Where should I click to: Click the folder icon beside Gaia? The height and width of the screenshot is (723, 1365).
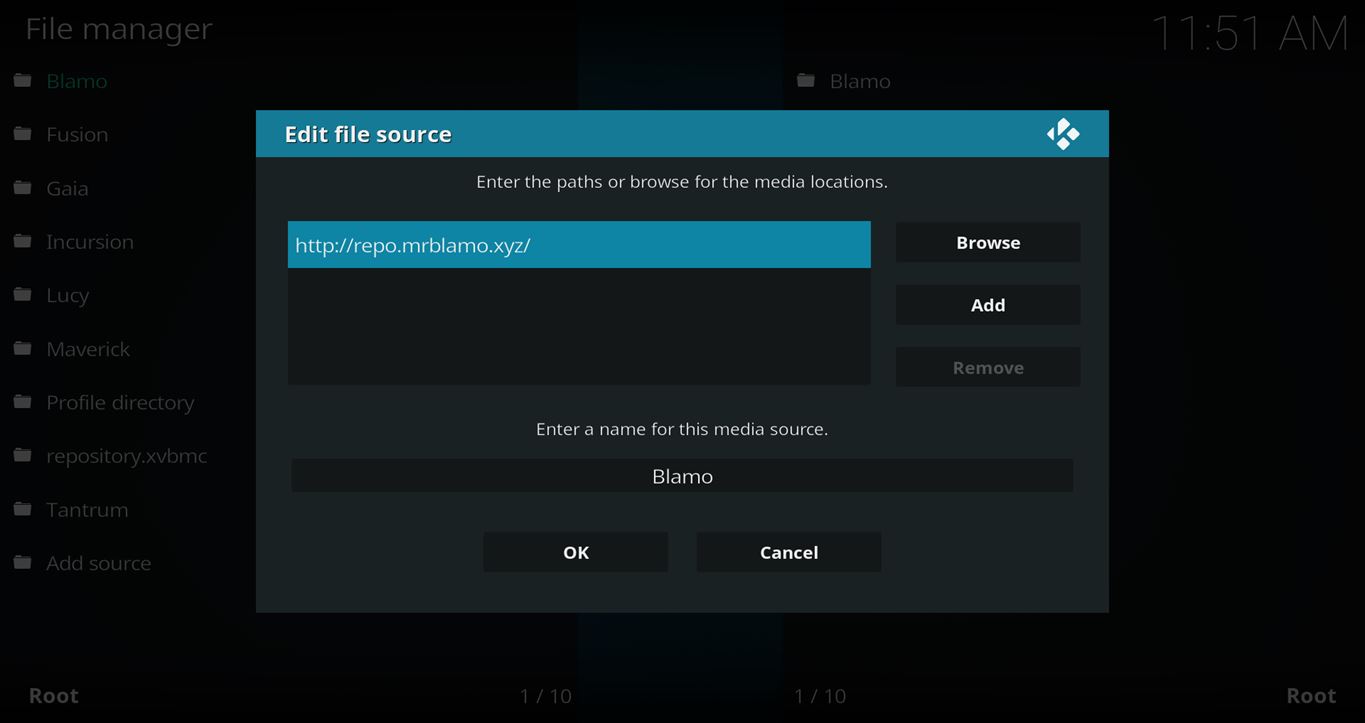(x=23, y=188)
